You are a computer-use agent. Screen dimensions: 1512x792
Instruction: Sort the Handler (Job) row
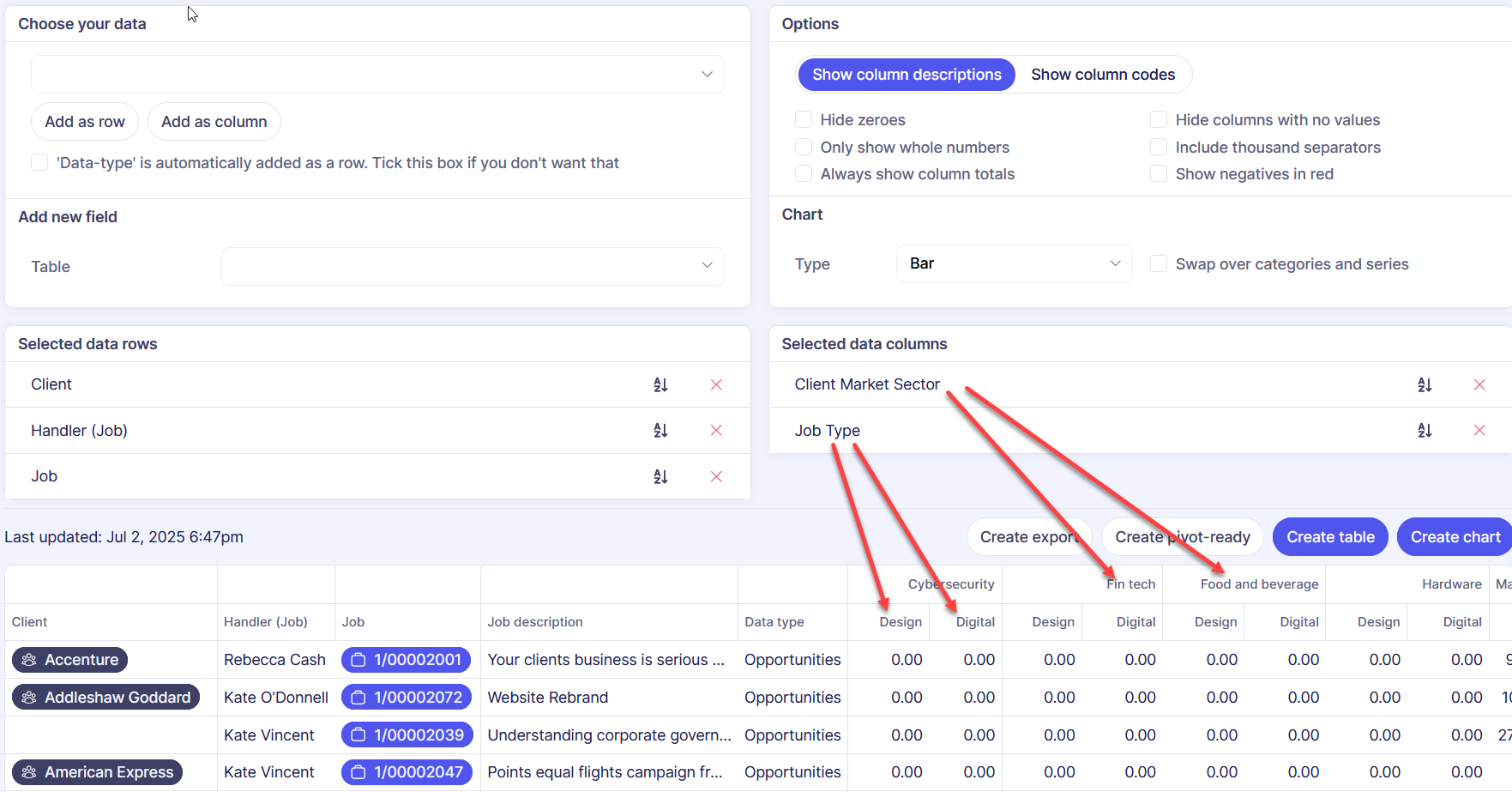click(660, 431)
